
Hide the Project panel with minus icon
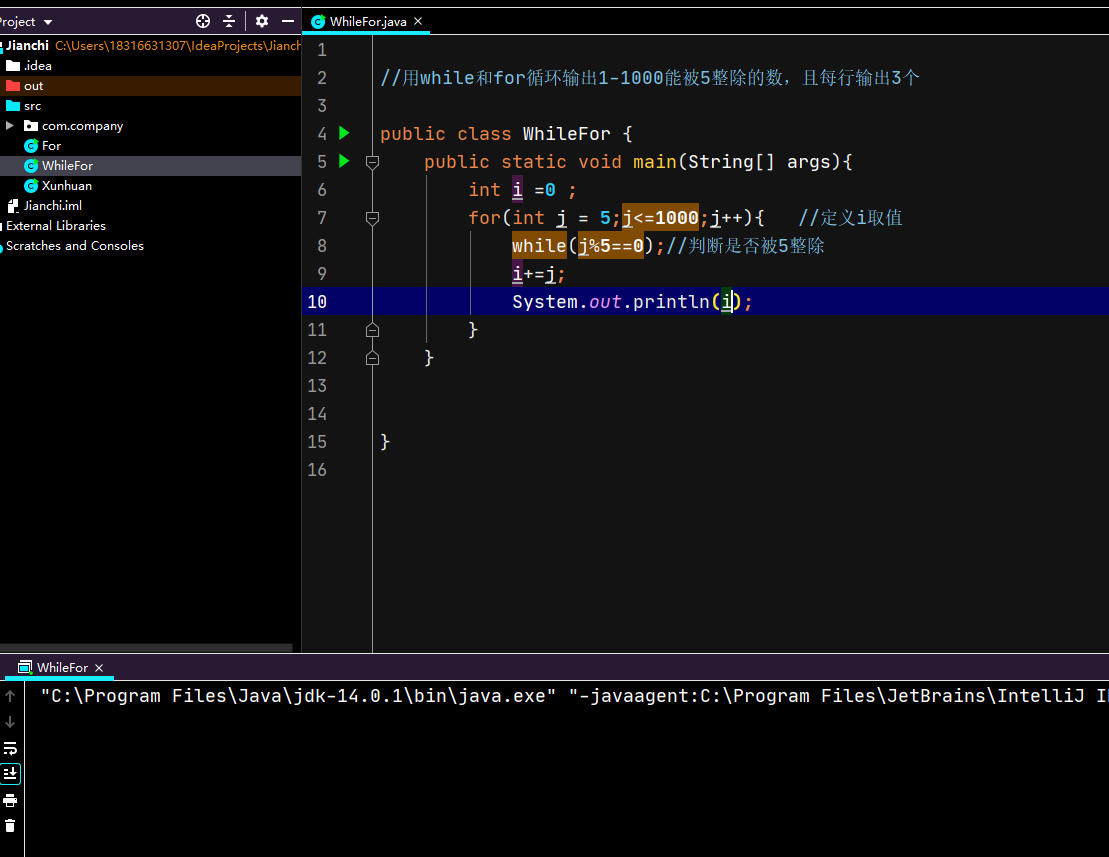[288, 21]
